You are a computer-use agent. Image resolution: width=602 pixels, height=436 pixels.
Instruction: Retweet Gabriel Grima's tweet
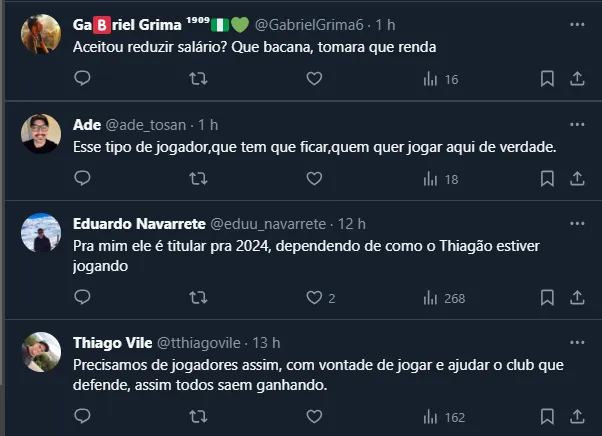coord(199,79)
